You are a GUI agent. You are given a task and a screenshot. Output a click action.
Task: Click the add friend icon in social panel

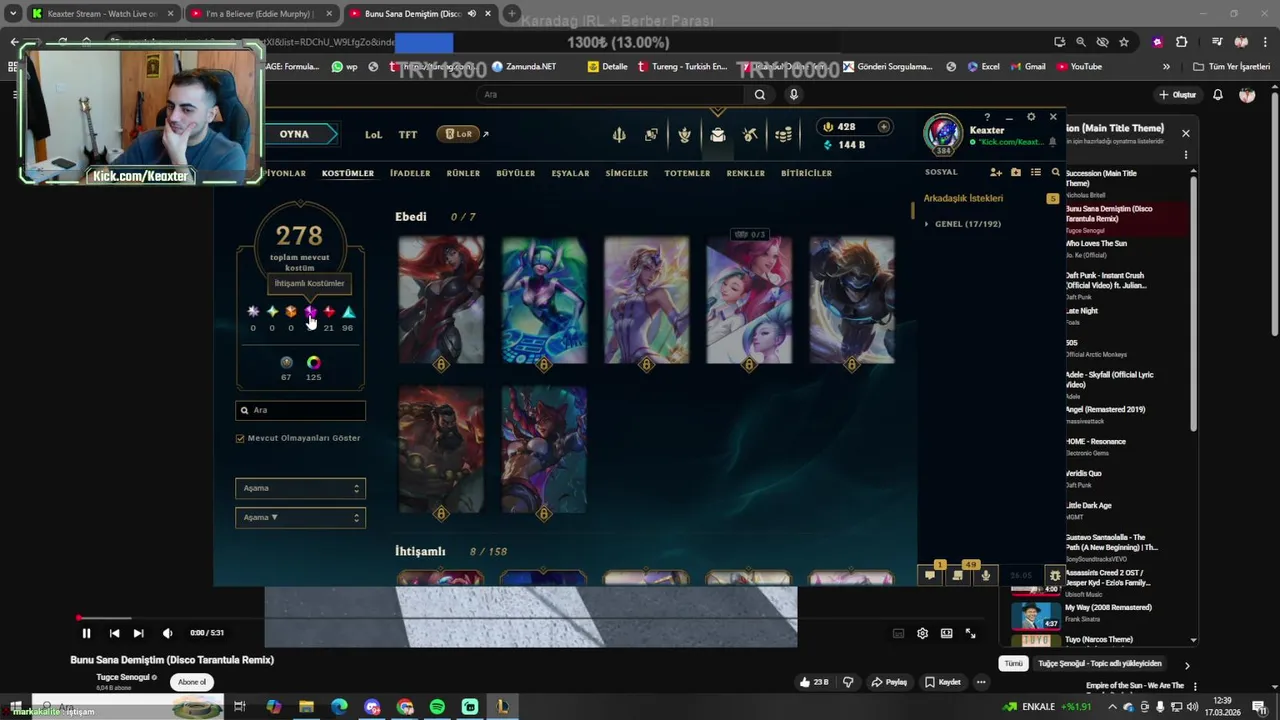(996, 173)
